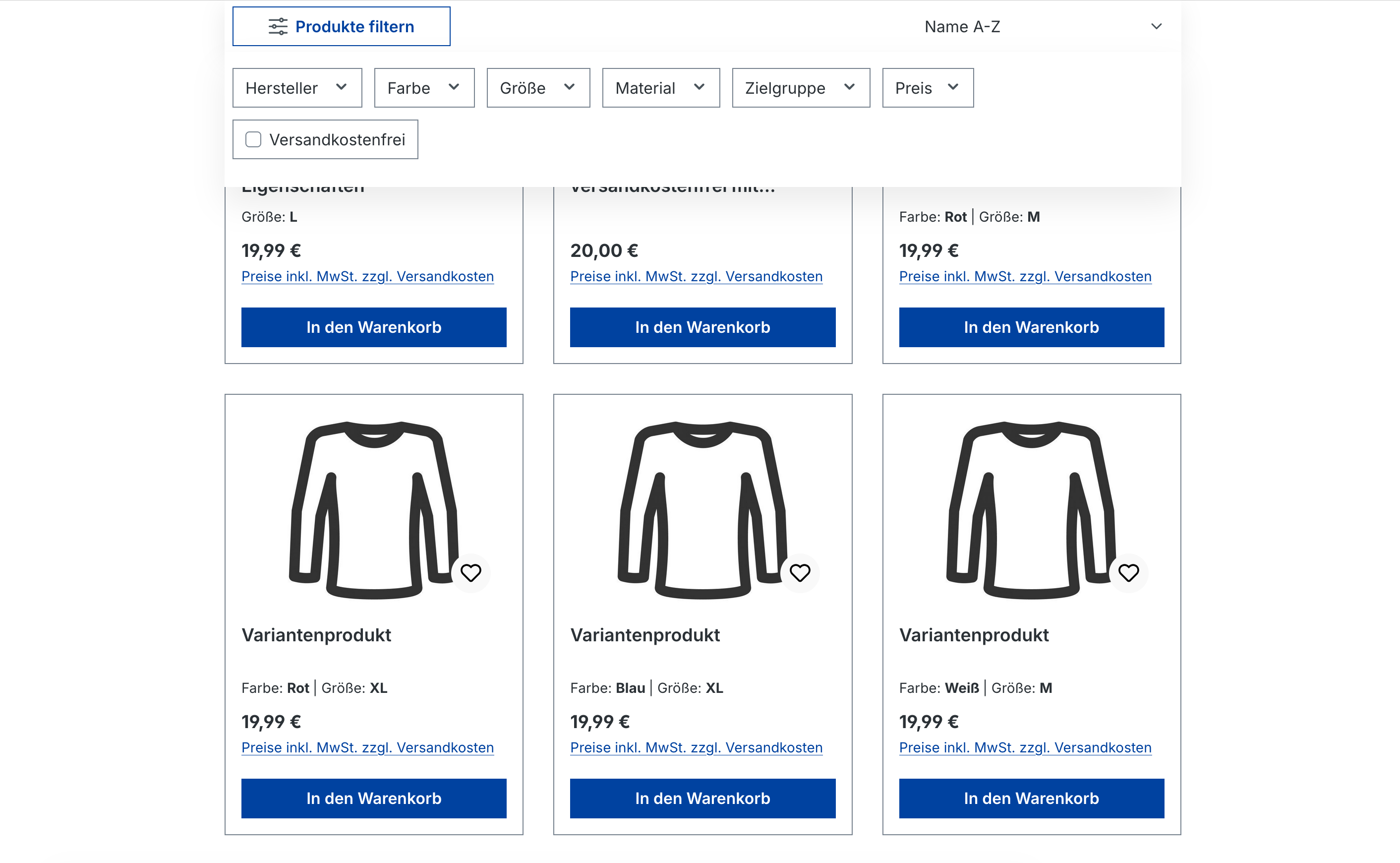Select the 20,00 € price text
The height and width of the screenshot is (863, 1400).
(x=604, y=250)
